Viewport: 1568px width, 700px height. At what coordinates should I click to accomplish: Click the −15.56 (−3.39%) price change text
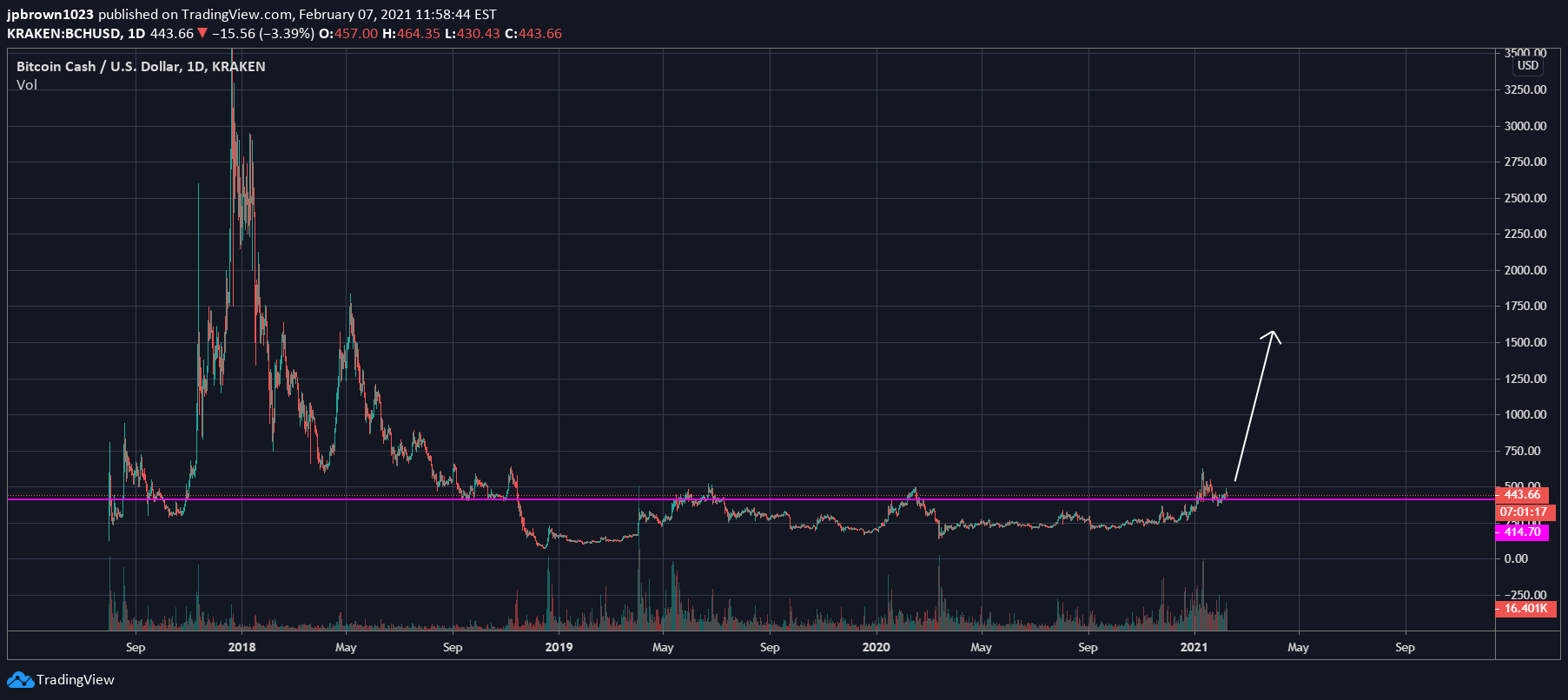point(263,34)
